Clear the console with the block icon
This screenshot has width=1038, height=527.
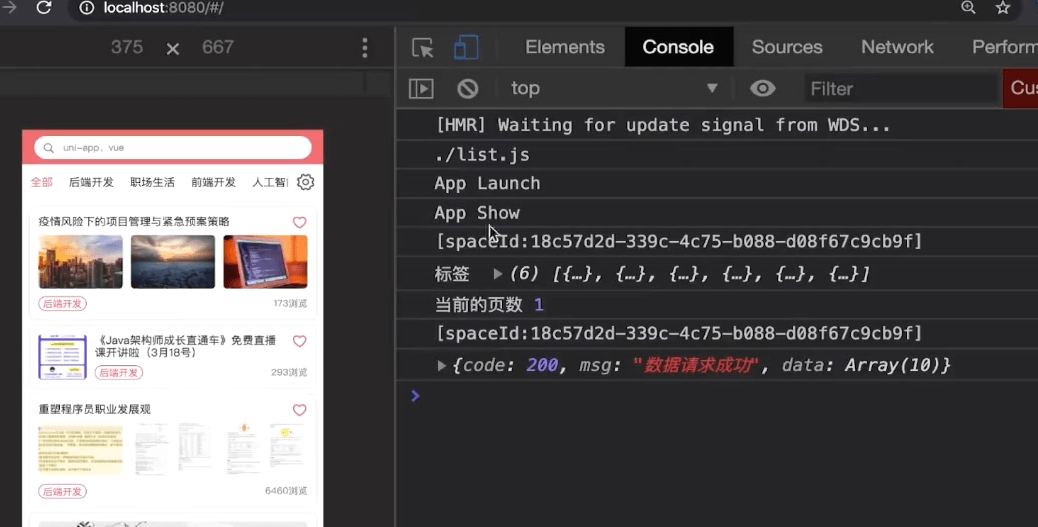pos(467,88)
